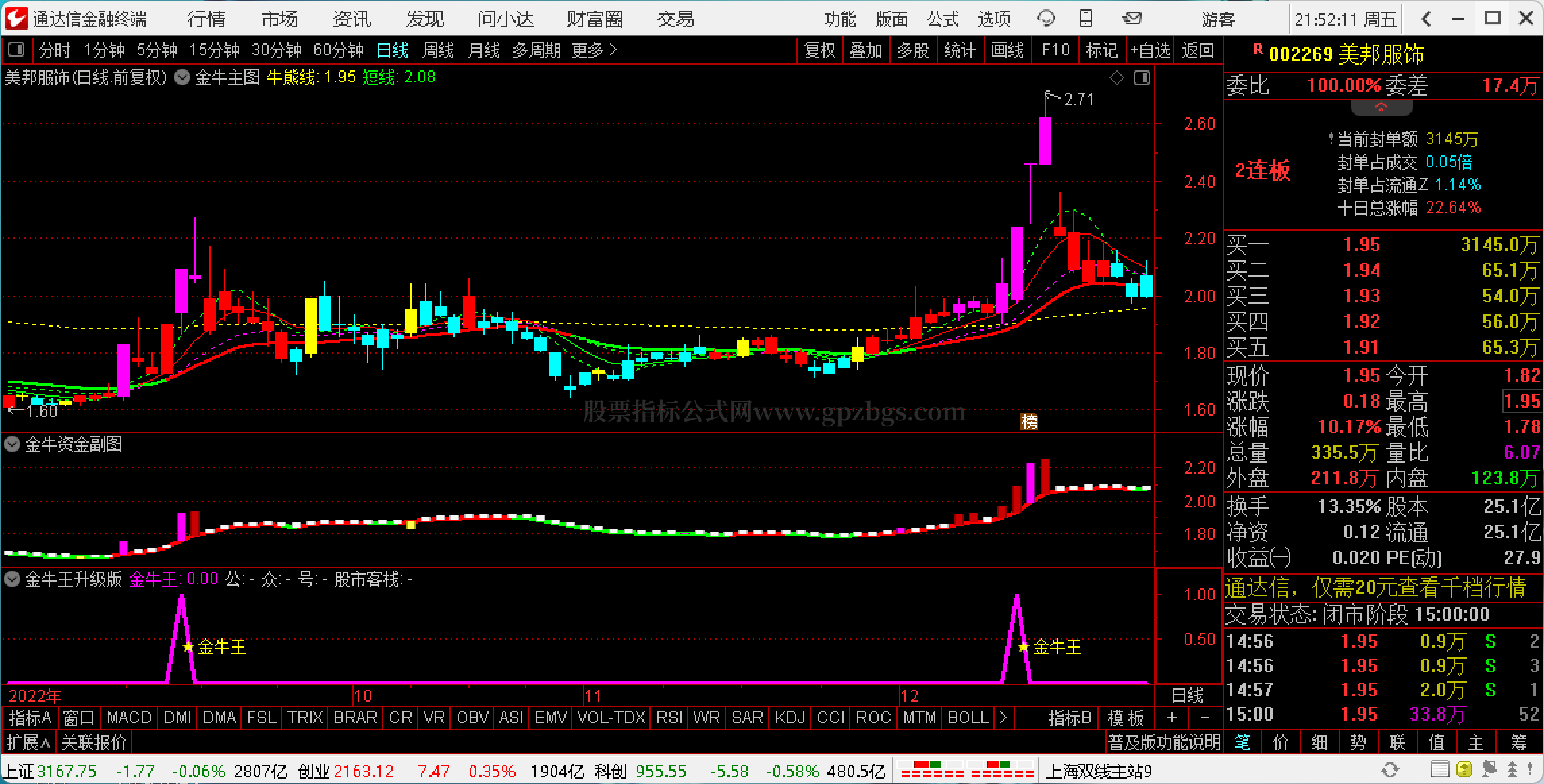1544x784 pixels.
Task: Switch to the 60分钟 period
Action: (x=338, y=50)
